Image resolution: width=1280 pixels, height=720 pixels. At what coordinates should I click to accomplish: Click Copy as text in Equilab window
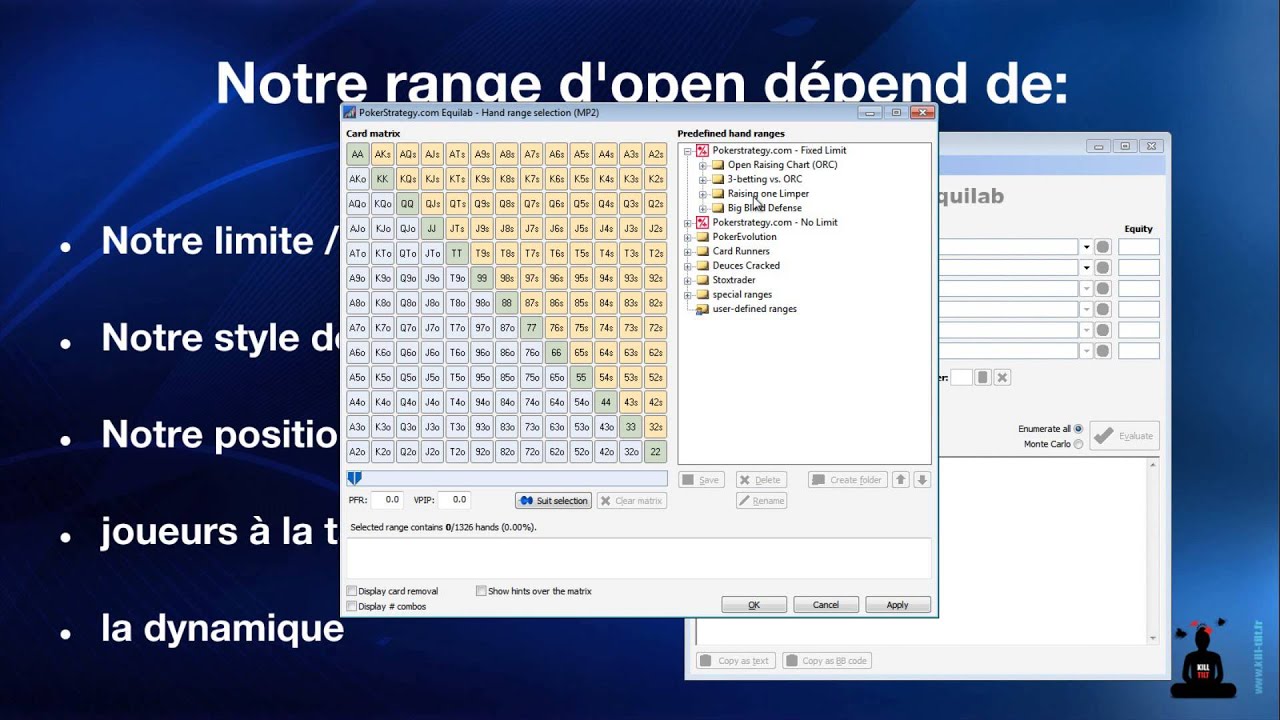[734, 661]
